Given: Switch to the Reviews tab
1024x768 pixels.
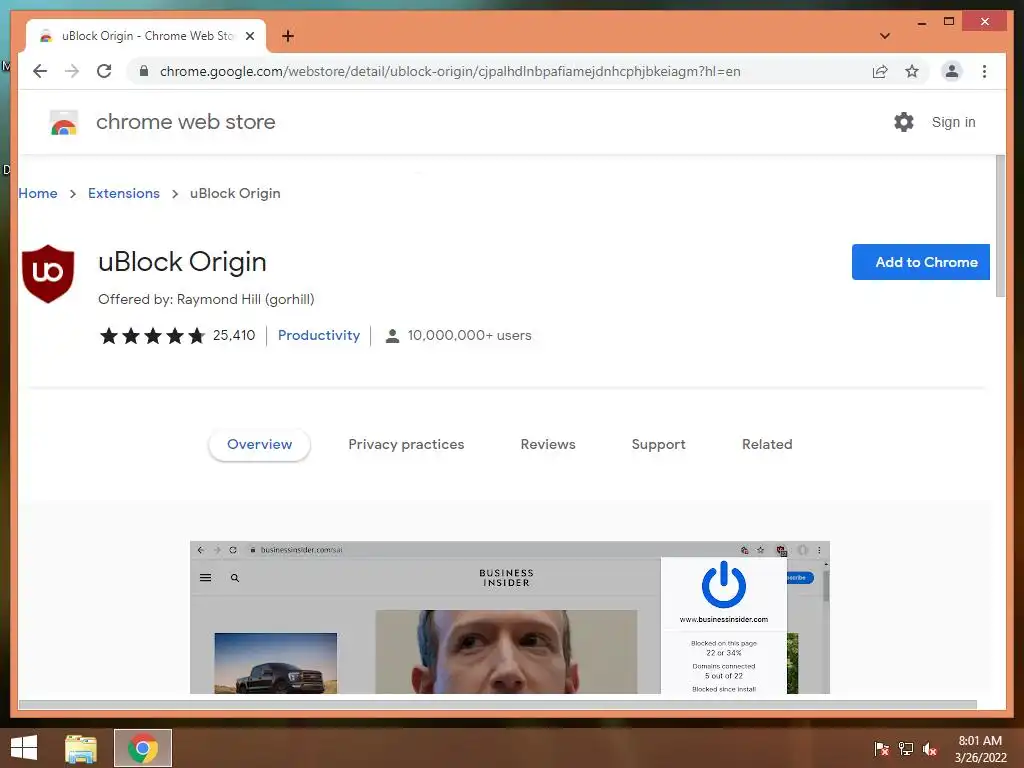Looking at the screenshot, I should (x=548, y=444).
